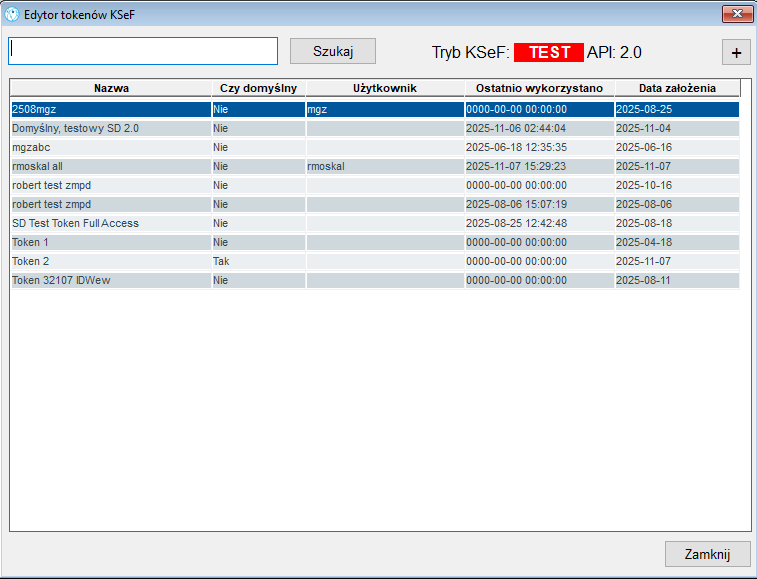
Task: Select the default Token 2 row
Action: coord(375,261)
